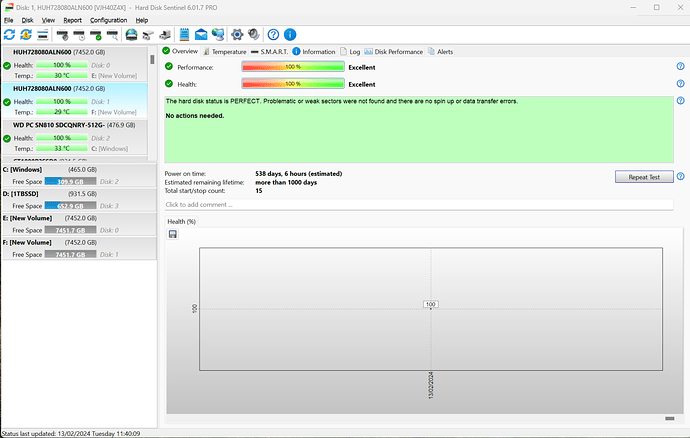Click the question mark Help toolbar icon

click(273, 34)
